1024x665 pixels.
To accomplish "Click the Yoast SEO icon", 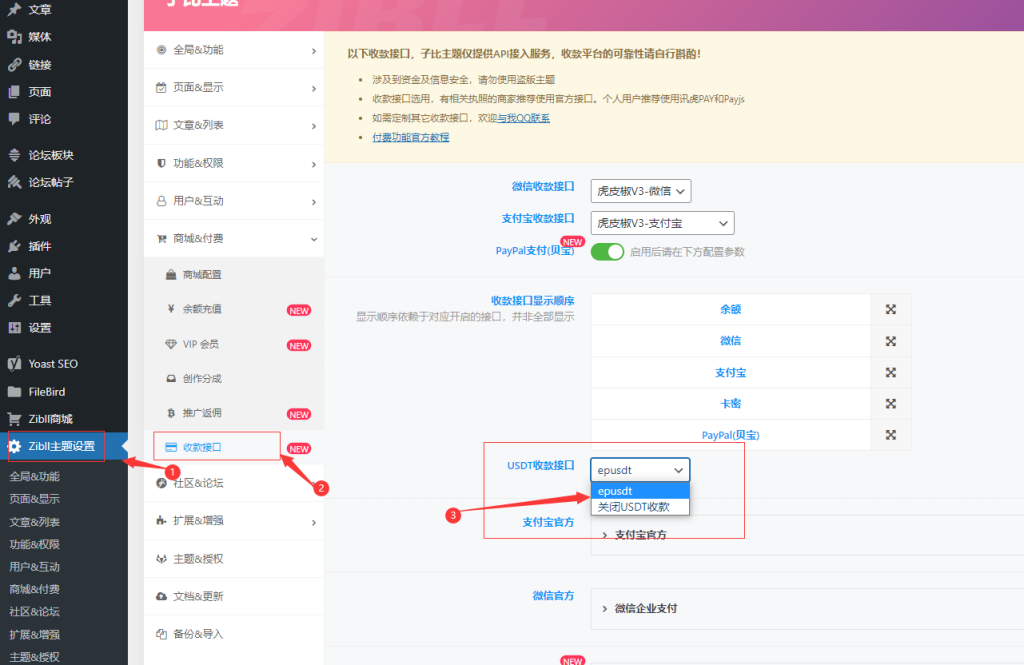I will pyautogui.click(x=14, y=364).
